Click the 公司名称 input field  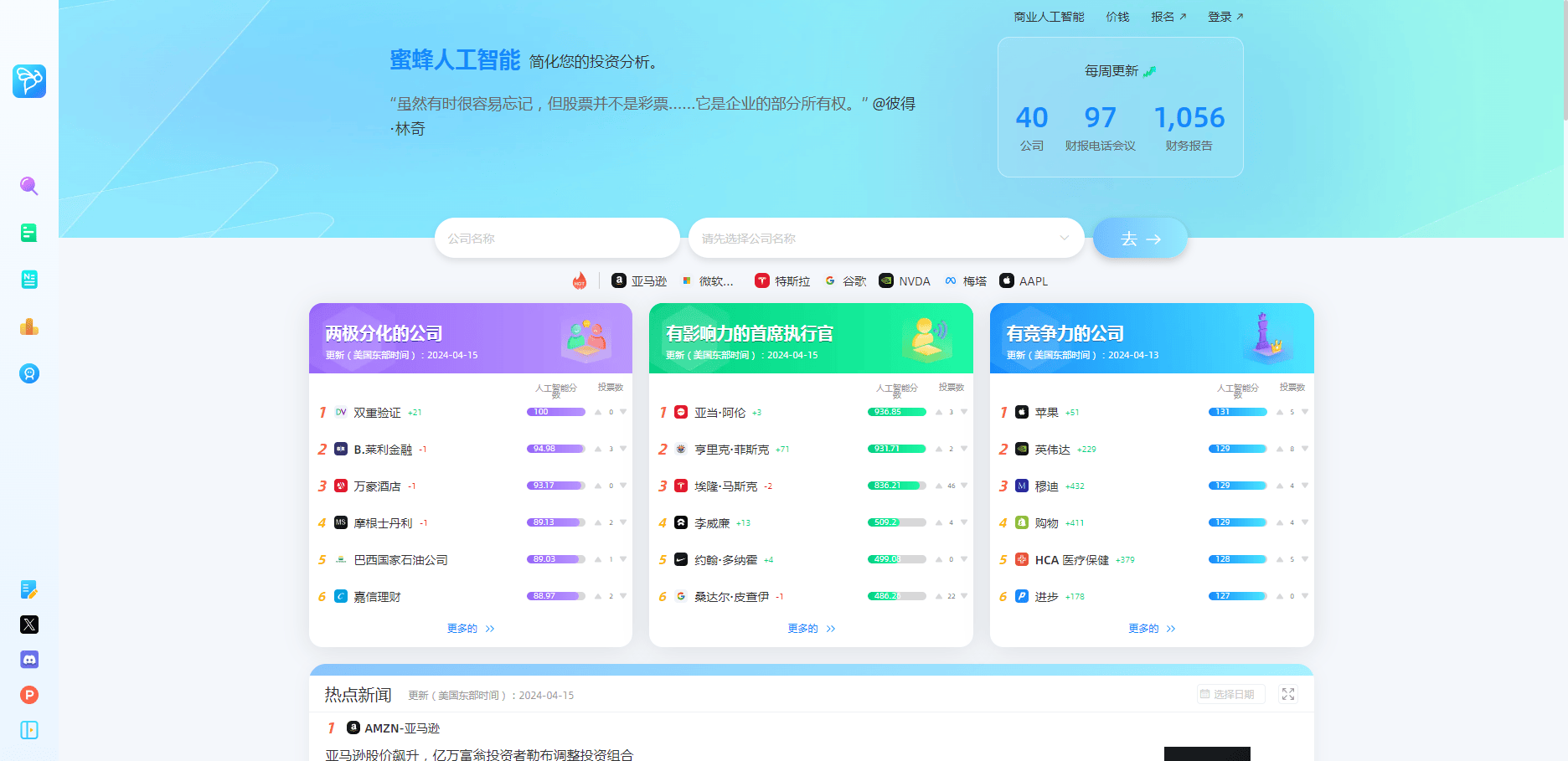click(556, 239)
